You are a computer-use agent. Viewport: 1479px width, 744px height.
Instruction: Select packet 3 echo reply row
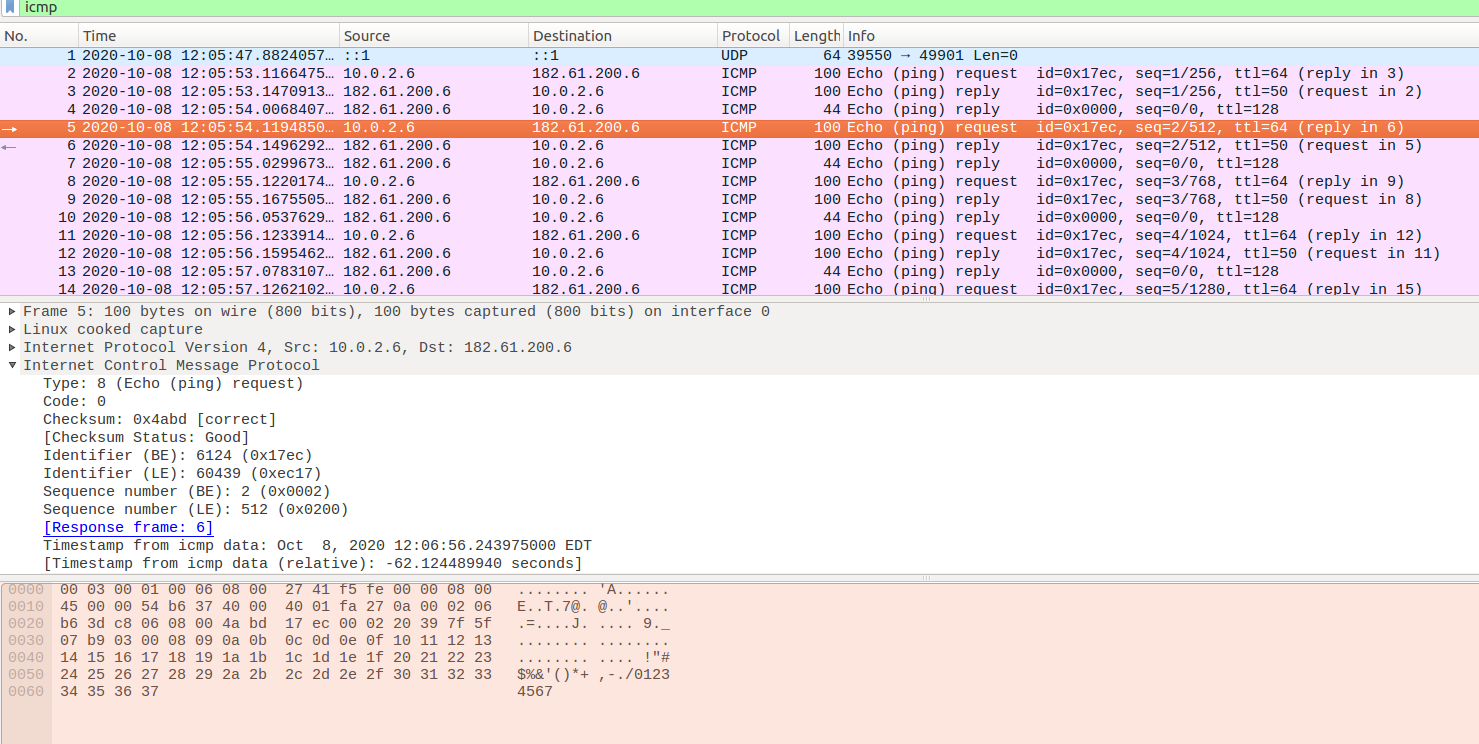pyautogui.click(x=739, y=92)
